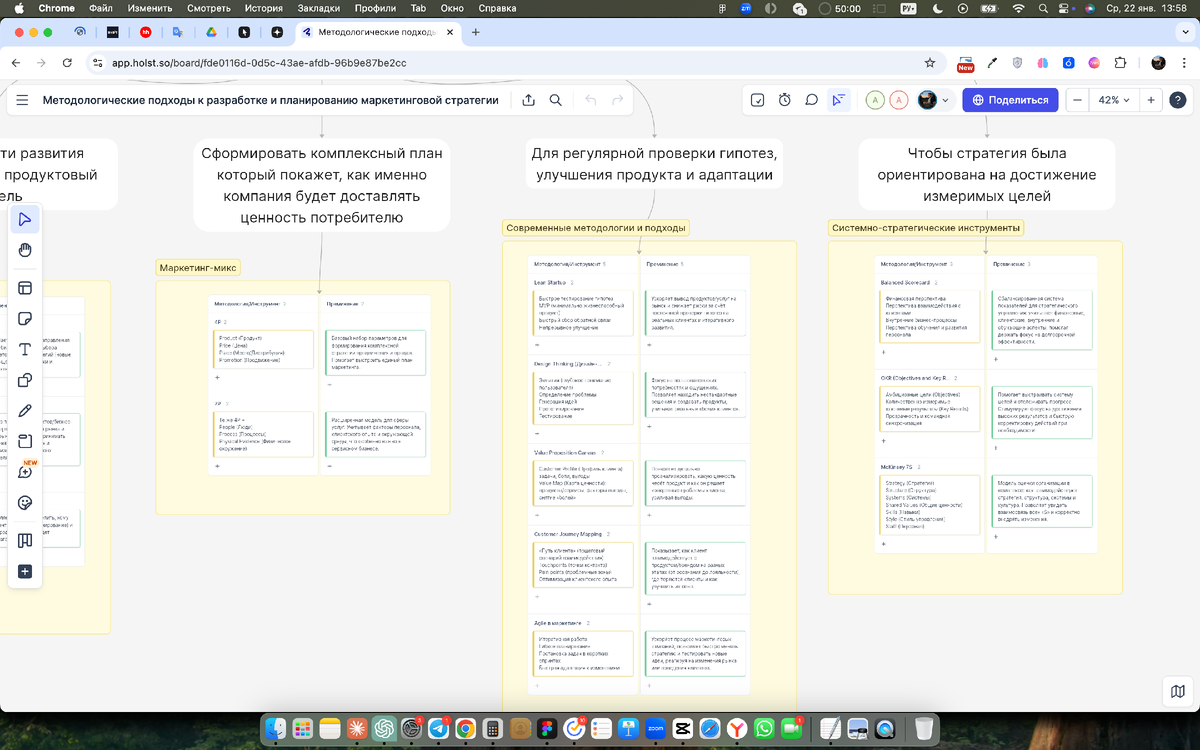Open the help question-mark button
The width and height of the screenshot is (1200, 750).
coord(1178,100)
